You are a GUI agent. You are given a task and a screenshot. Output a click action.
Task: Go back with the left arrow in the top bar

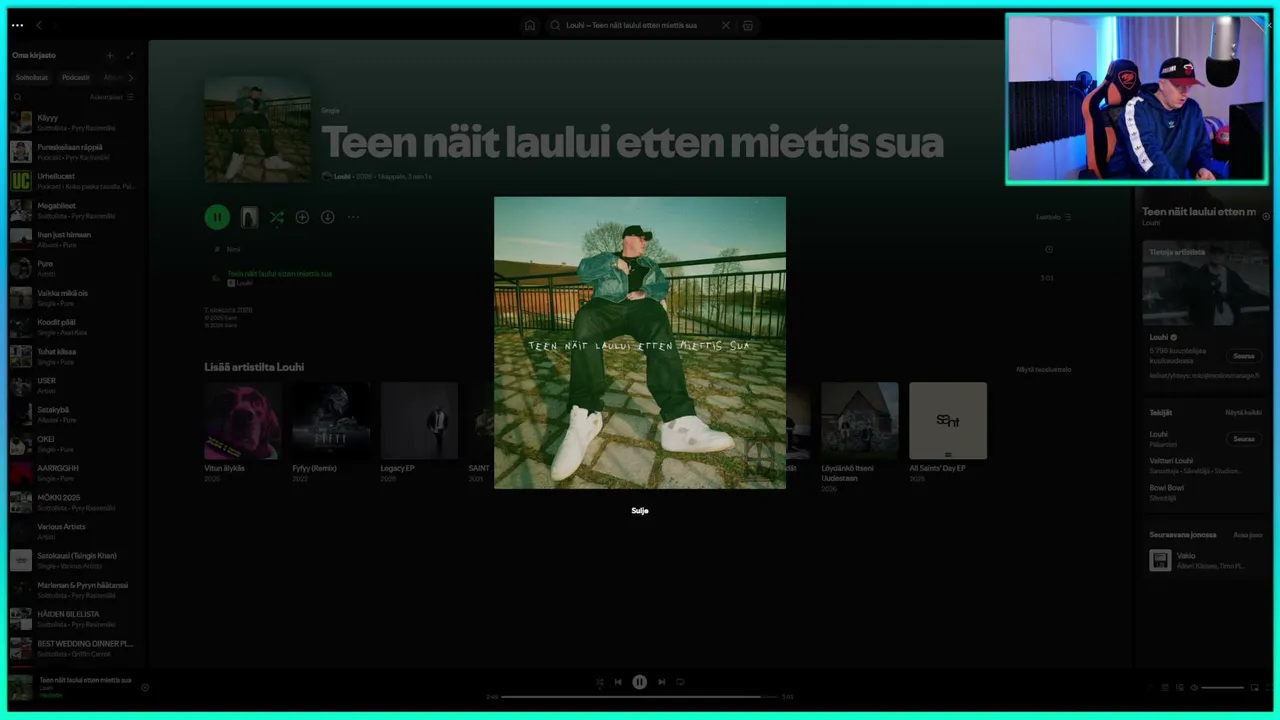point(39,25)
